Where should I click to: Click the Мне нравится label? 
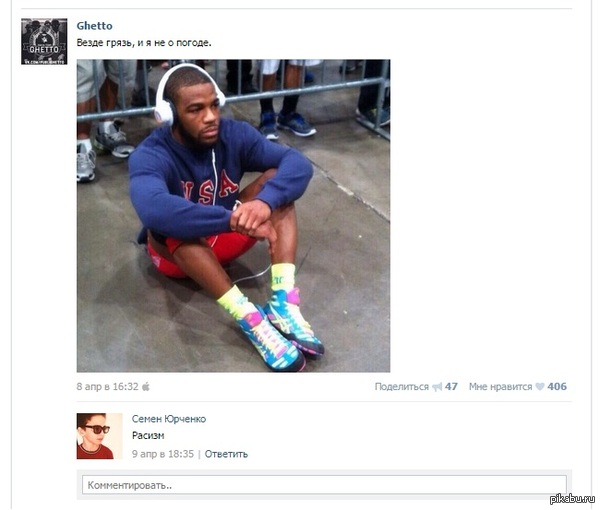click(x=501, y=387)
